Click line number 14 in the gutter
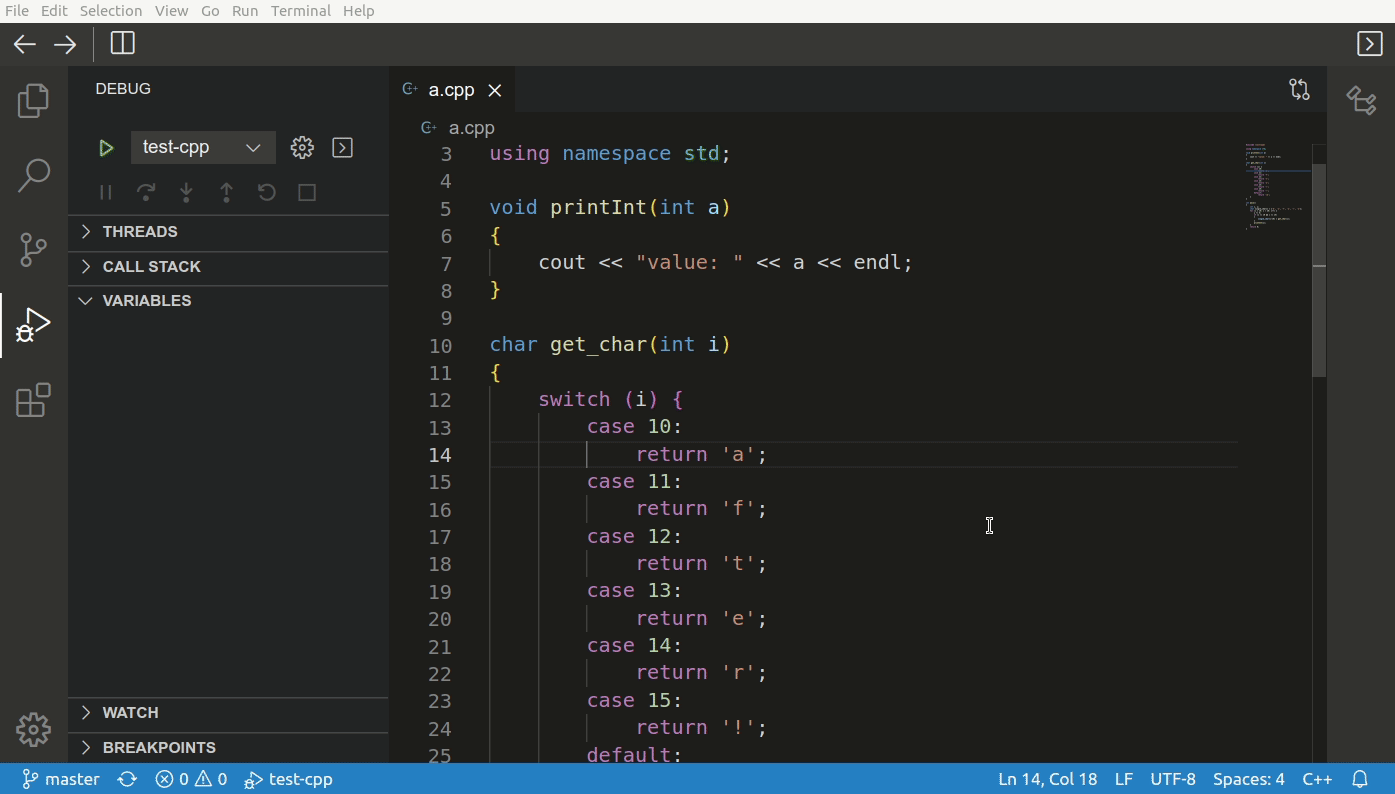1395x794 pixels. pyautogui.click(x=440, y=455)
